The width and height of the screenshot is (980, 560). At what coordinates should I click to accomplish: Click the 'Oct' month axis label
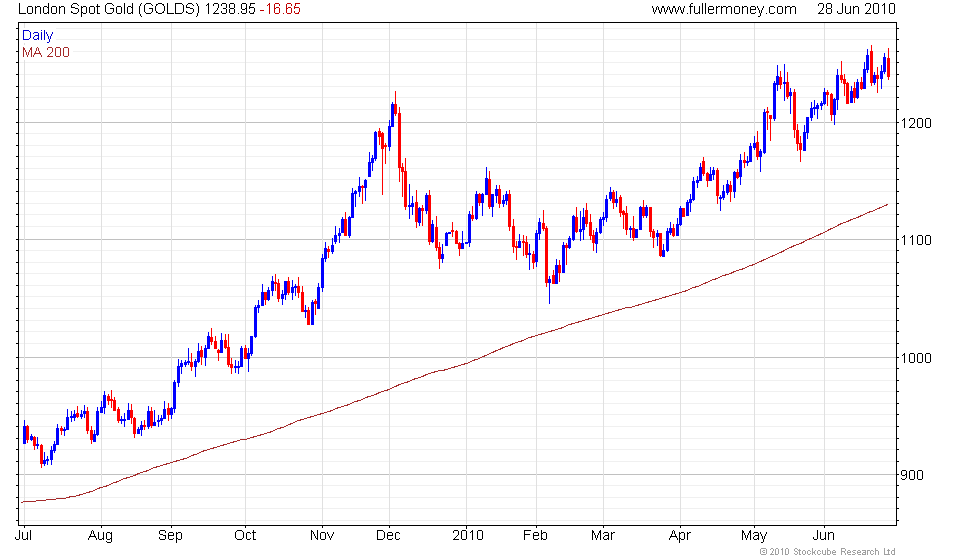coord(245,536)
